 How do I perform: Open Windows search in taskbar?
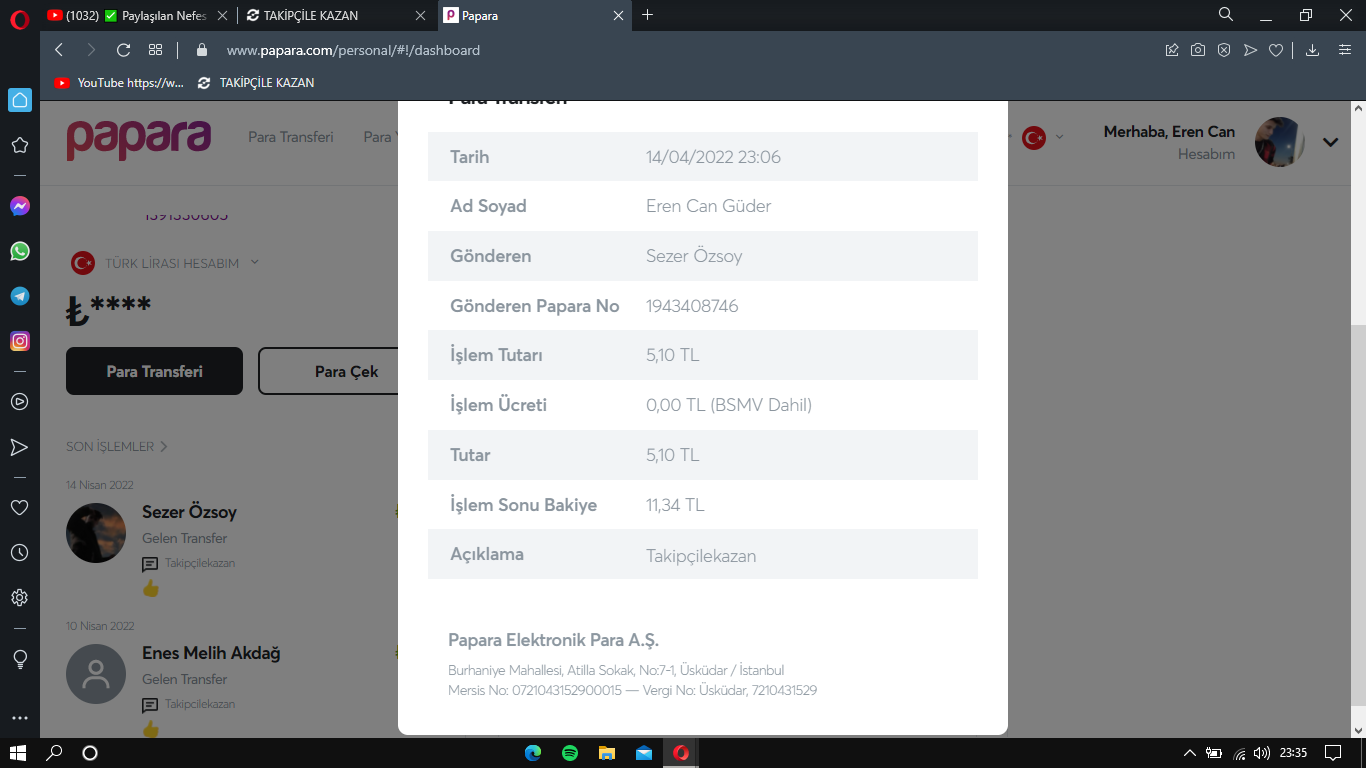pos(55,753)
